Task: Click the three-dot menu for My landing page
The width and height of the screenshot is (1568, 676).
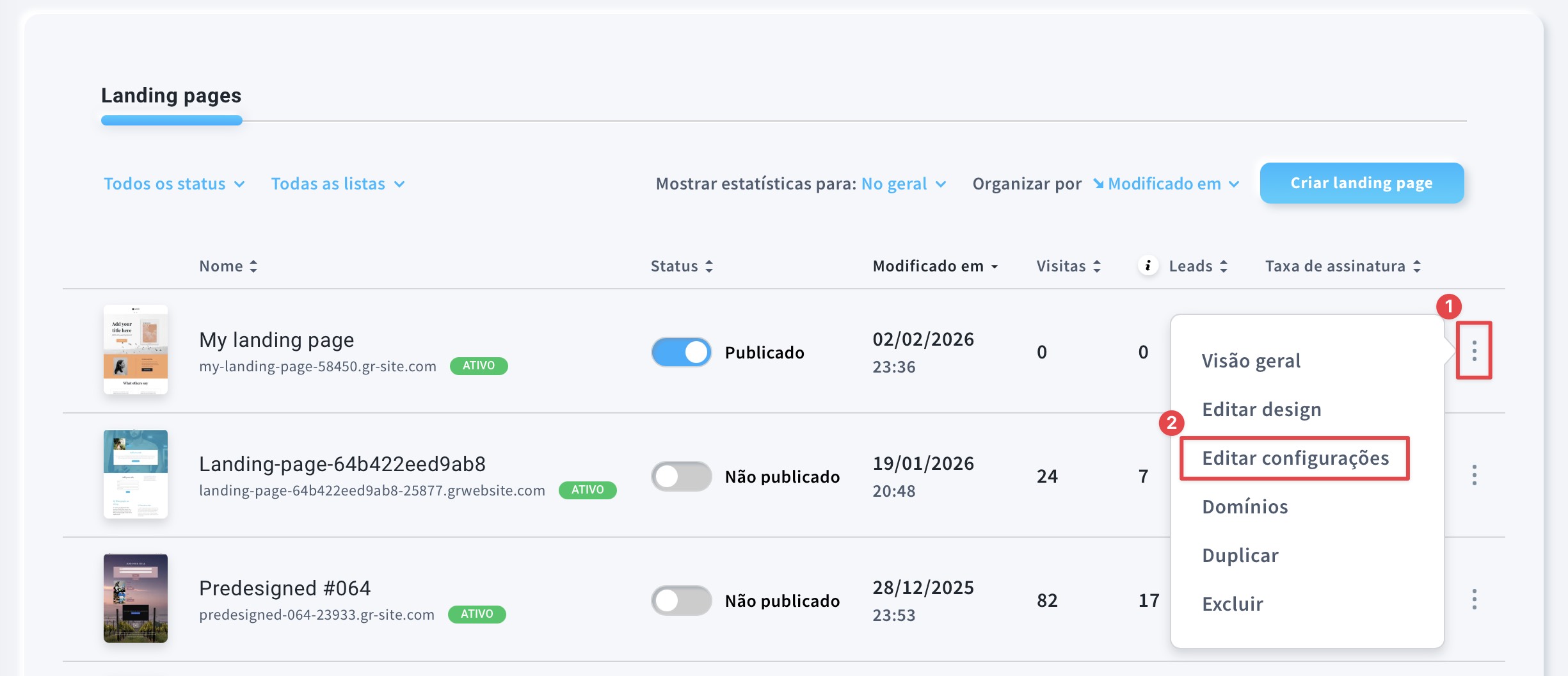Action: pyautogui.click(x=1474, y=351)
